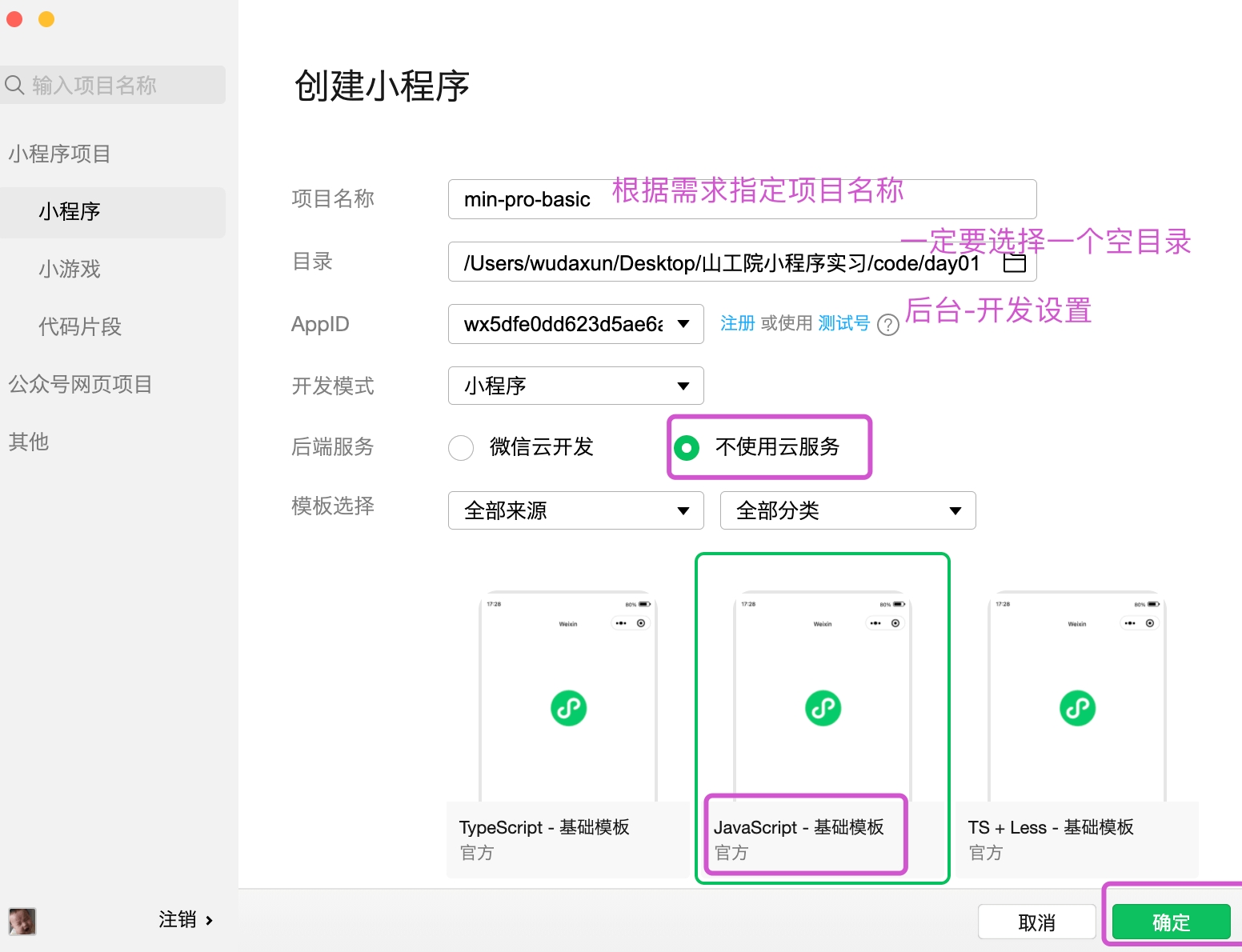The height and width of the screenshot is (952, 1242).
Task: Click the search magnifier icon in sidebar
Action: (x=14, y=84)
